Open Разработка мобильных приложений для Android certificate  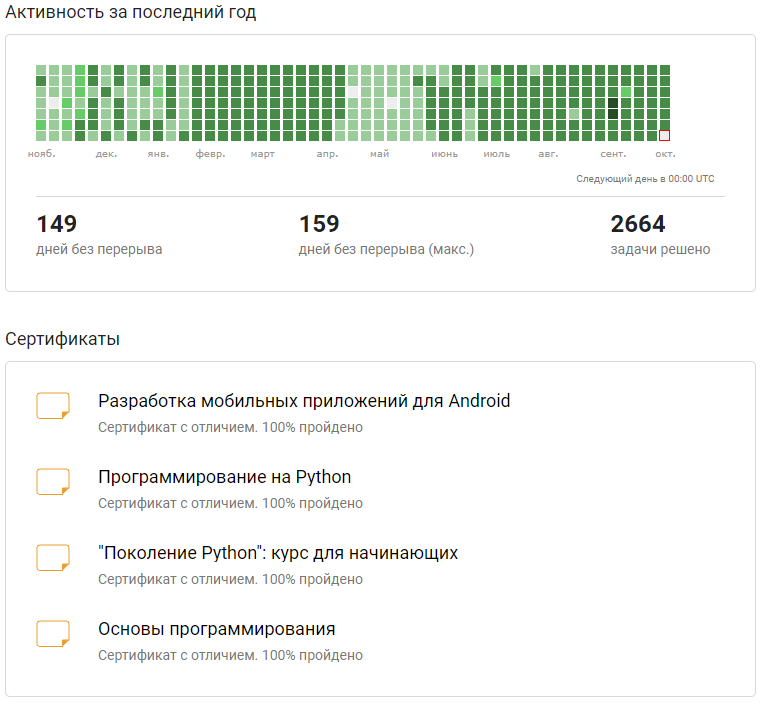[x=304, y=401]
